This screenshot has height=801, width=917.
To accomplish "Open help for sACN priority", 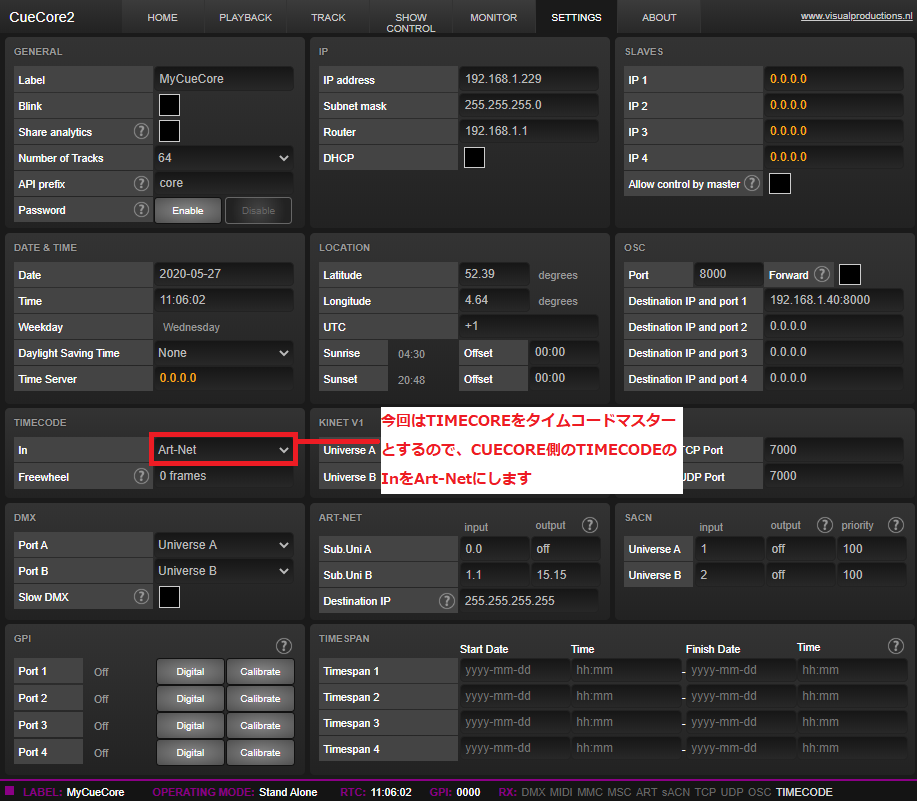I will [x=895, y=525].
